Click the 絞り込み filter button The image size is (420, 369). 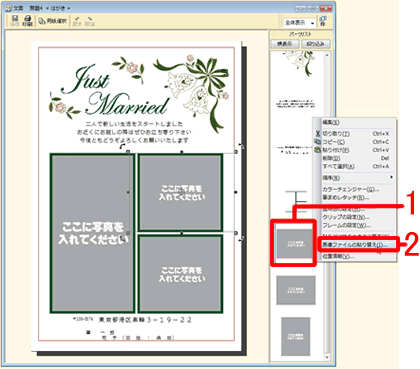pos(316,44)
